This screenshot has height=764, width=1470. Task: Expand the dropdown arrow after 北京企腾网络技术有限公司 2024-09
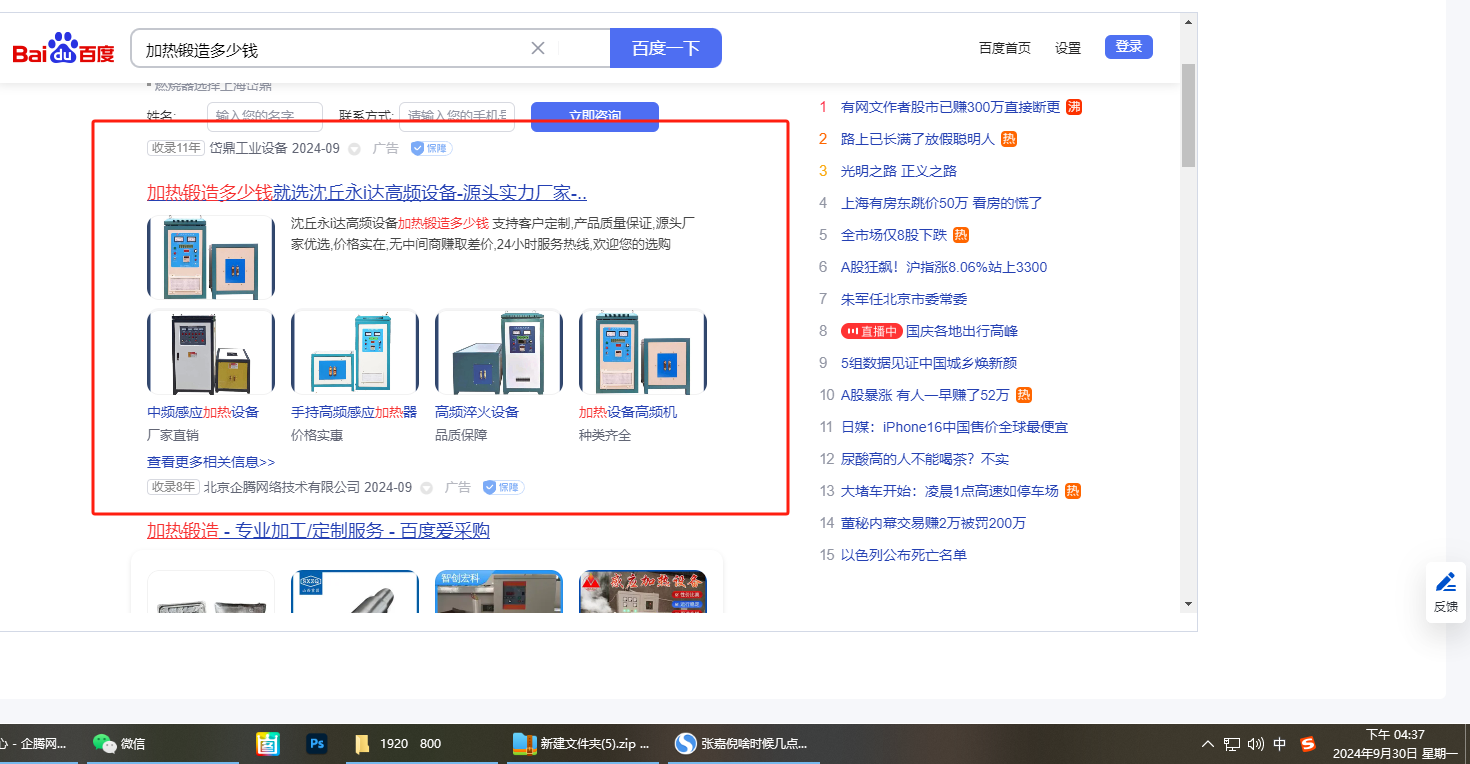tap(426, 488)
